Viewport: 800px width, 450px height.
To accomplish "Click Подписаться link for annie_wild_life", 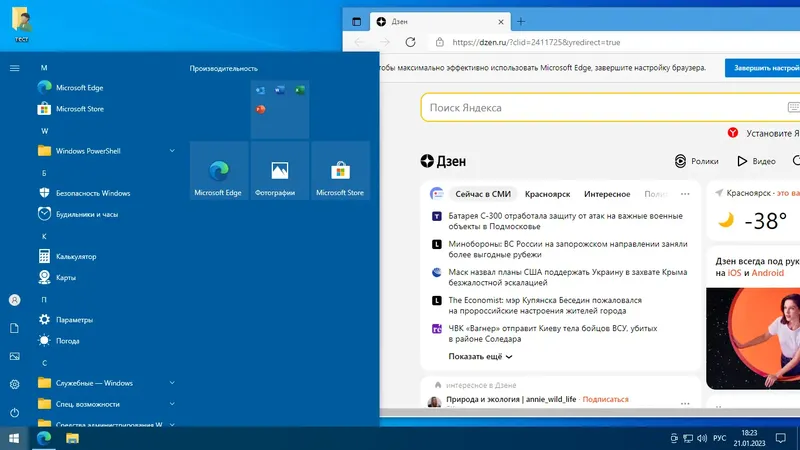I will coord(605,399).
